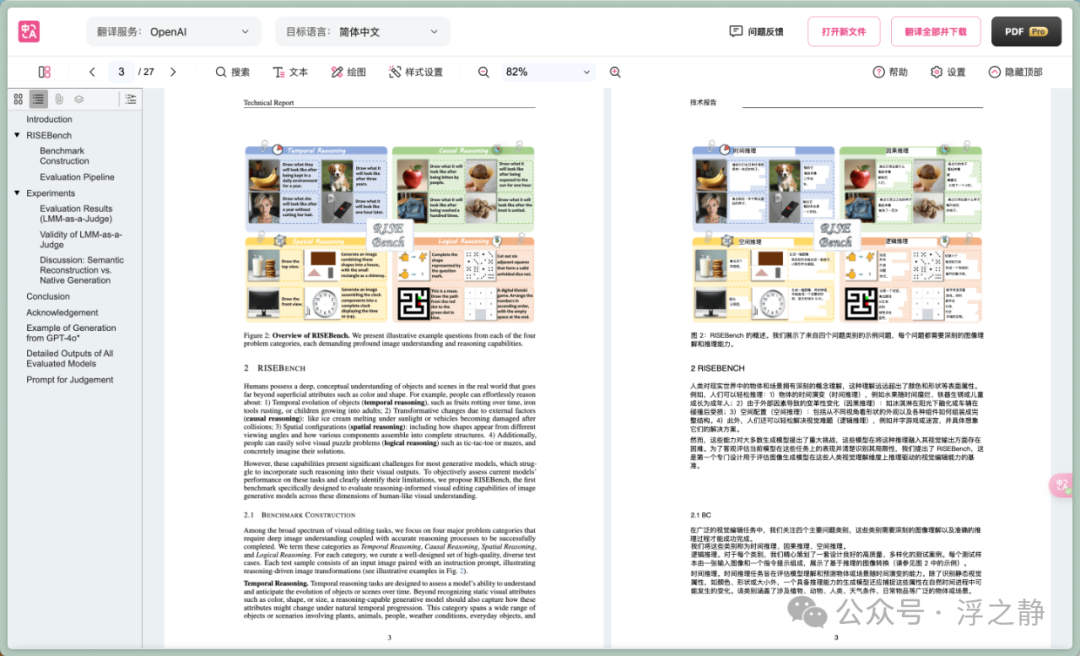
Task: Open the 82% zoom level dropdown
Action: [x=548, y=72]
